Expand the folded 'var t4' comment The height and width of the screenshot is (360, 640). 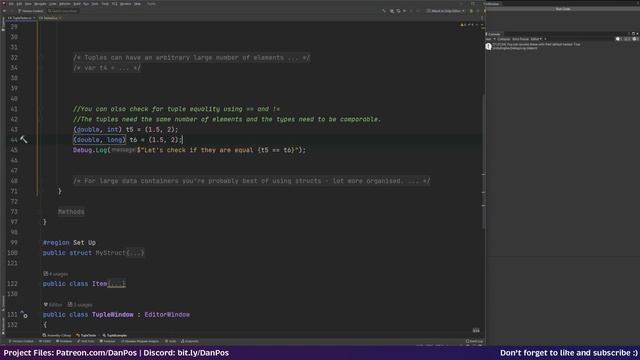click(x=107, y=68)
